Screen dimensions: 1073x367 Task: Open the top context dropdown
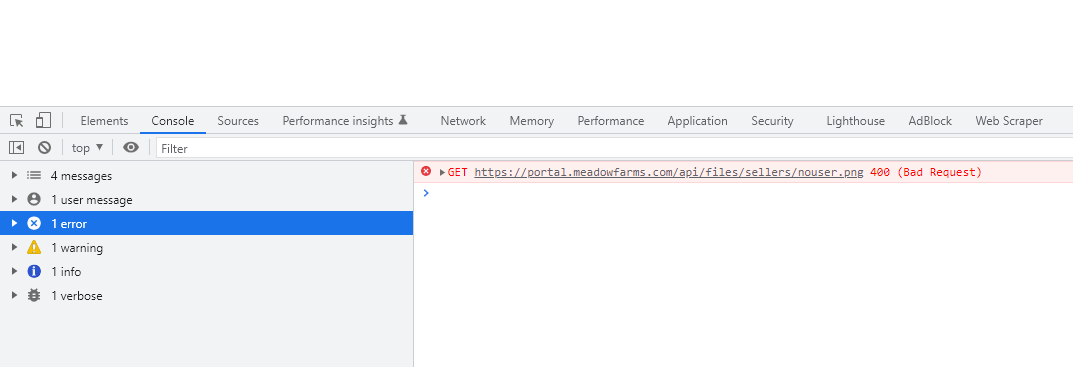(88, 147)
